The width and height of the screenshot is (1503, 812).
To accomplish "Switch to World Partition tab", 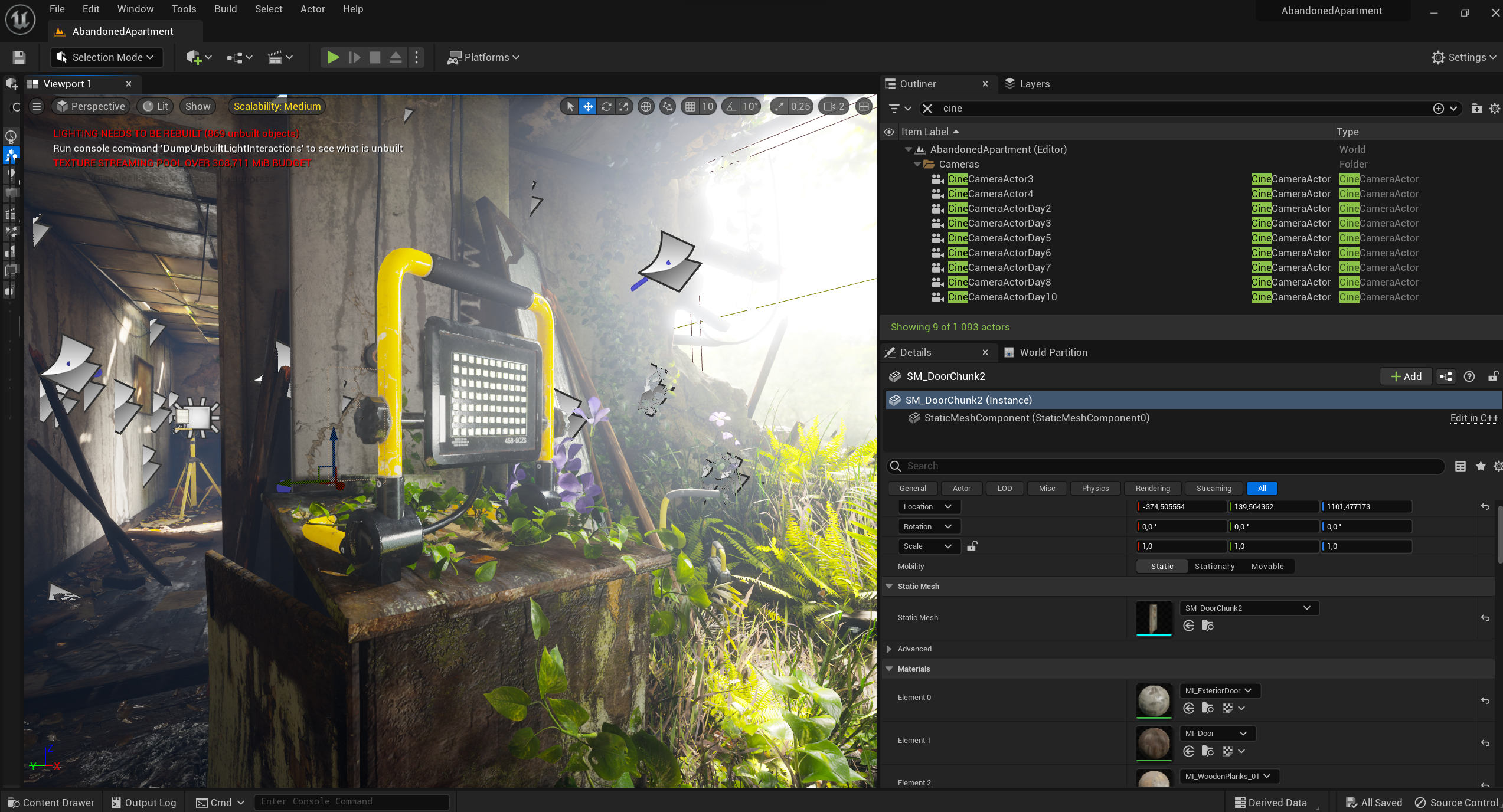I will tap(1053, 352).
